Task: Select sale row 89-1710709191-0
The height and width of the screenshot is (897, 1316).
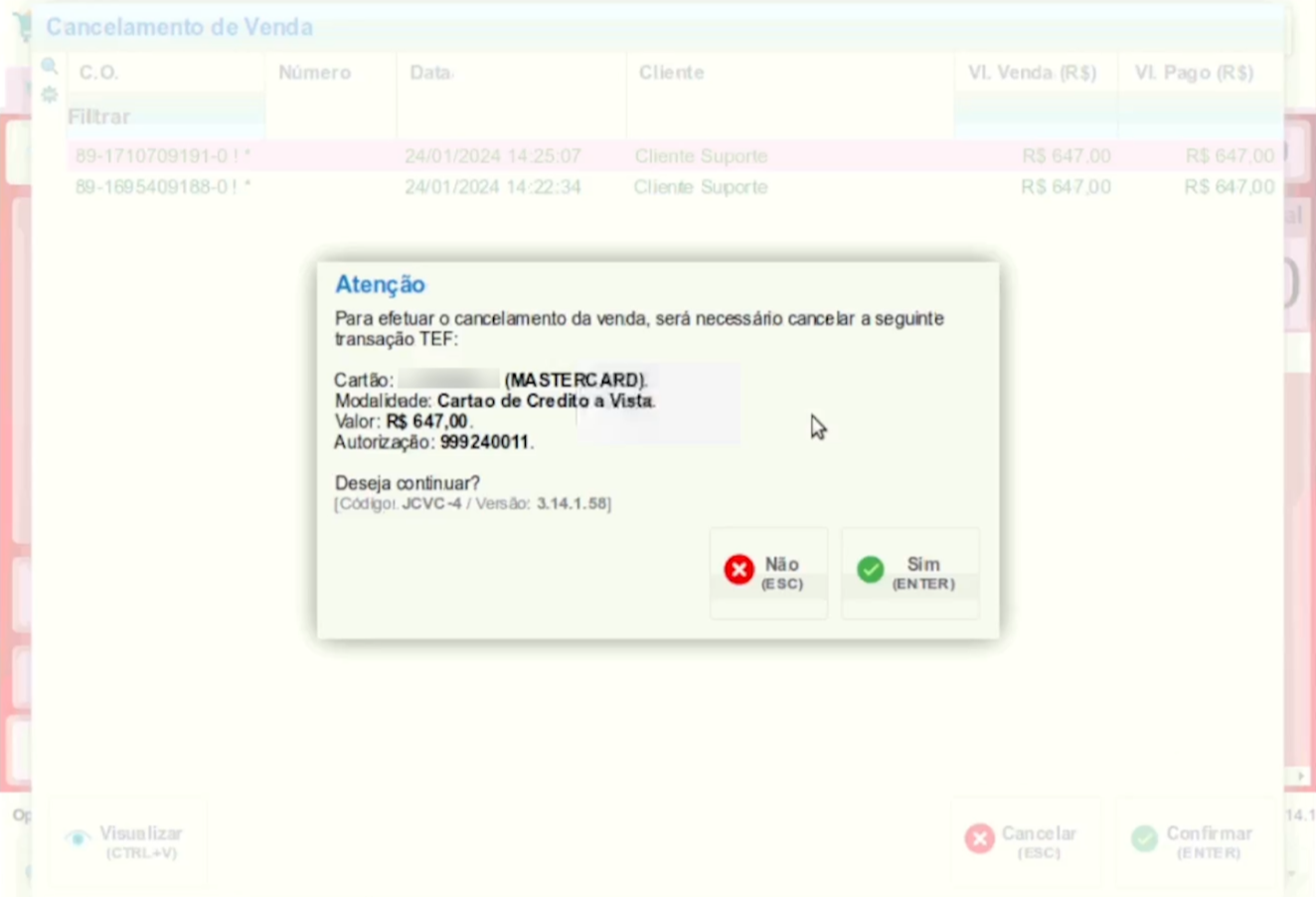Action: 163,156
